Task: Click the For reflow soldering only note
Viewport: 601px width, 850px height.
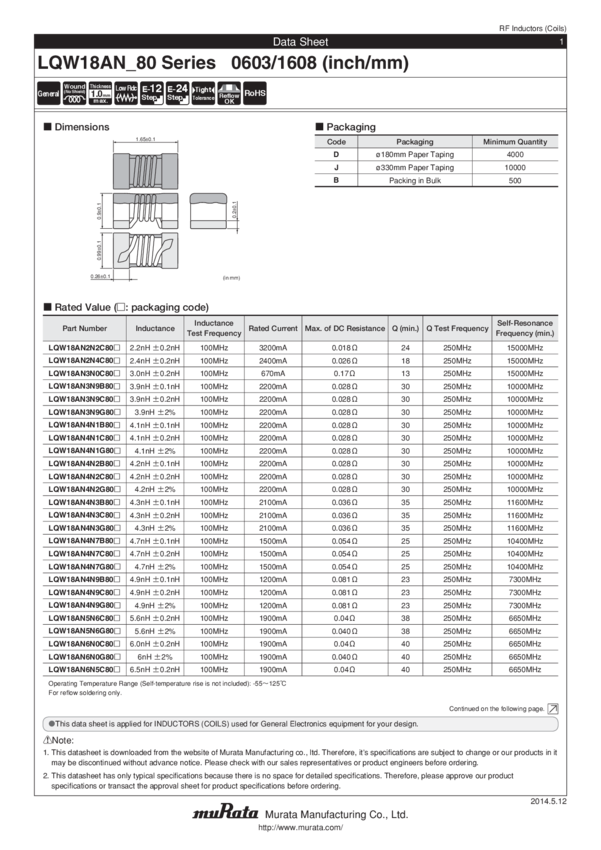Action: [x=85, y=693]
